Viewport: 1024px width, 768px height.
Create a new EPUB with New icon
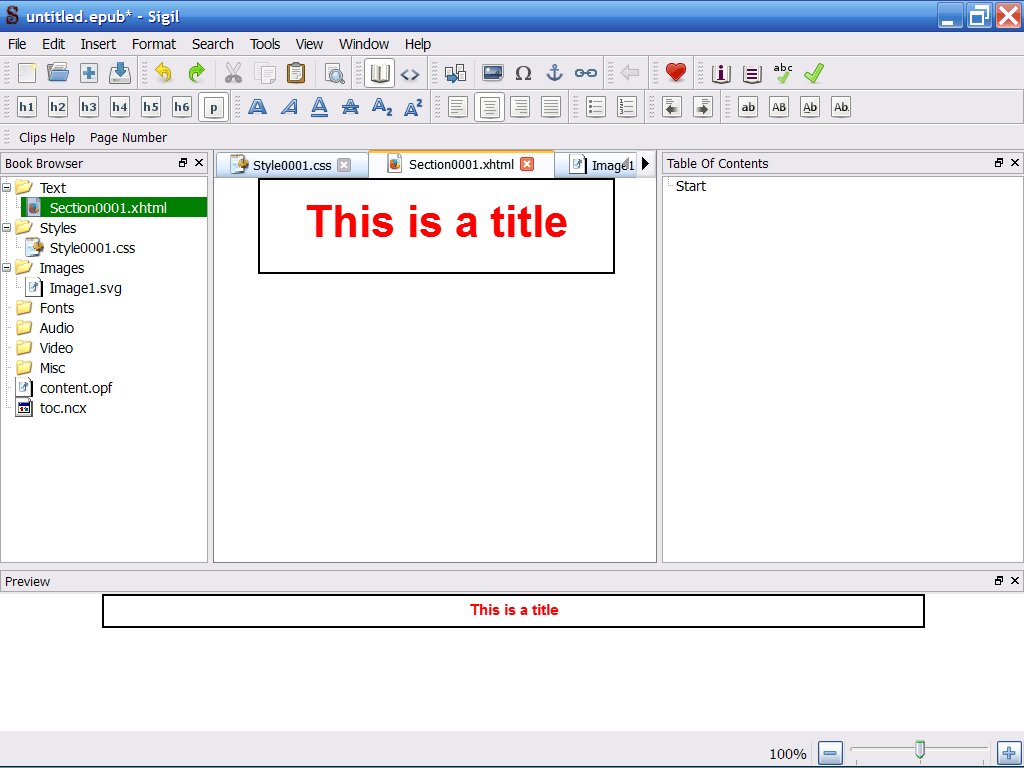click(x=27, y=73)
